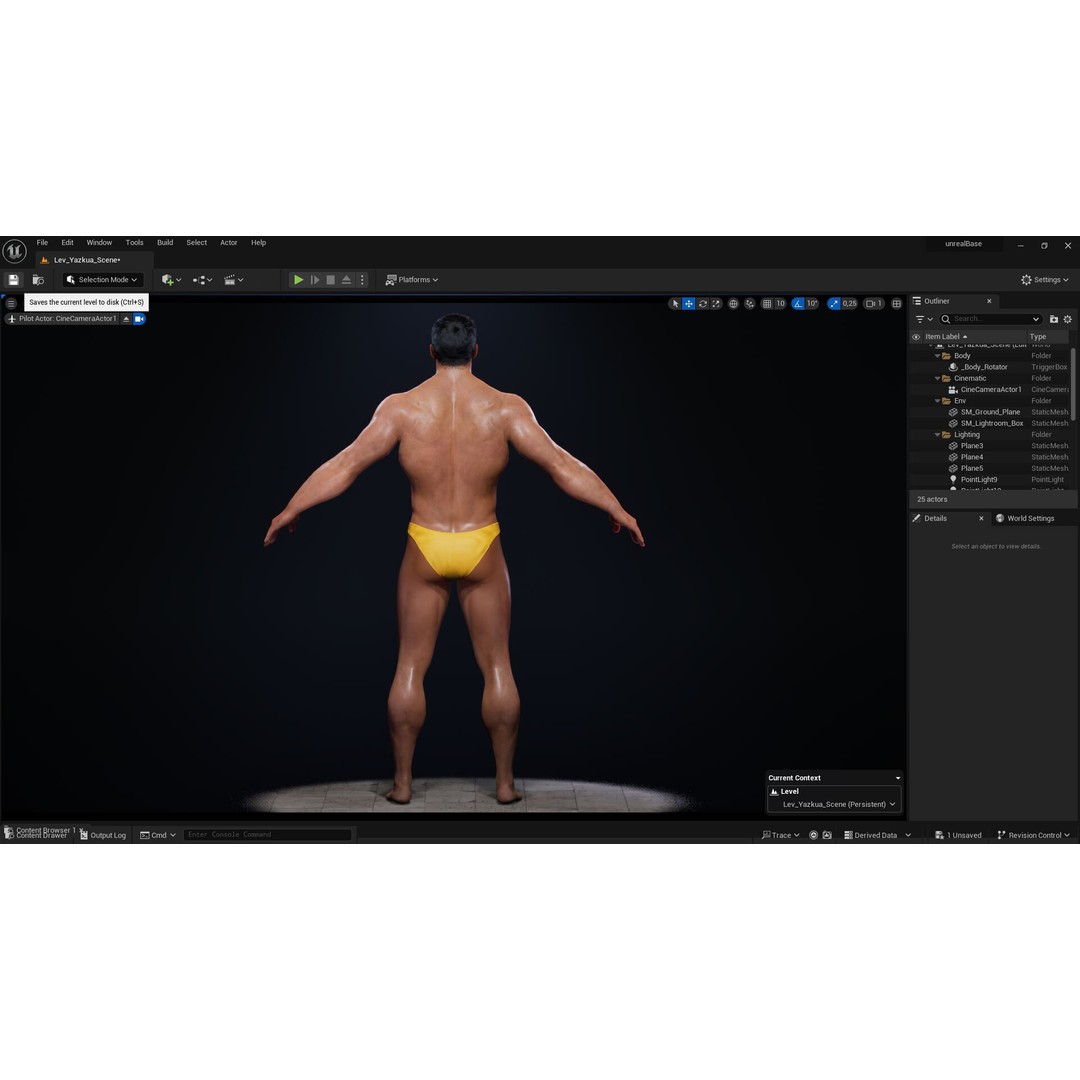Open the Add content cube-plus button
Image resolution: width=1080 pixels, height=1080 pixels.
point(171,280)
